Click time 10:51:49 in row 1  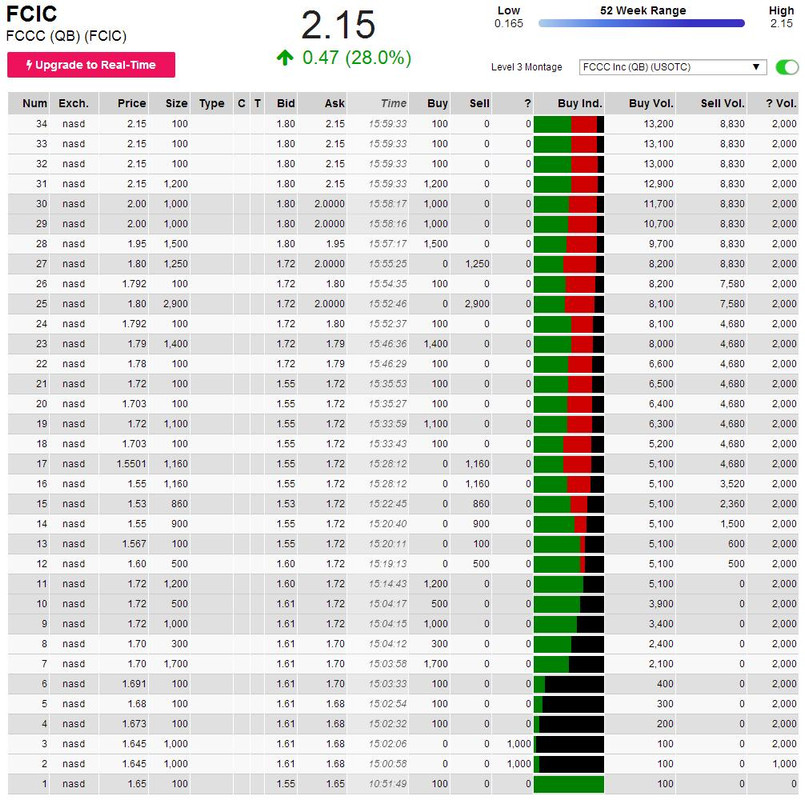(388, 785)
